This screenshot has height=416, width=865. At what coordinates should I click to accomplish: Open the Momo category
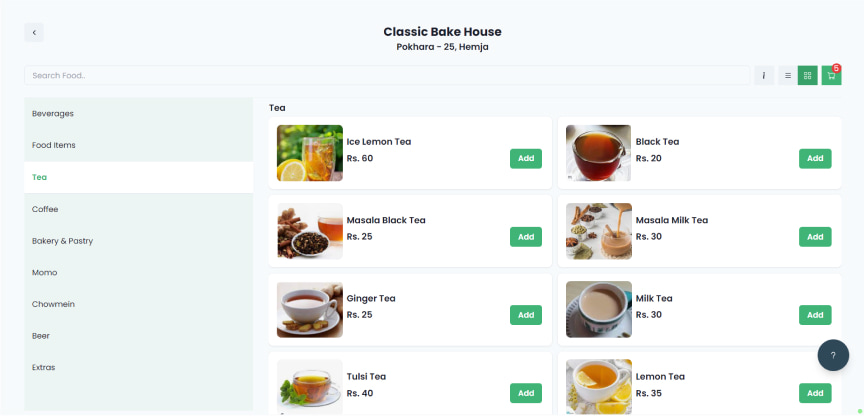coord(138,273)
